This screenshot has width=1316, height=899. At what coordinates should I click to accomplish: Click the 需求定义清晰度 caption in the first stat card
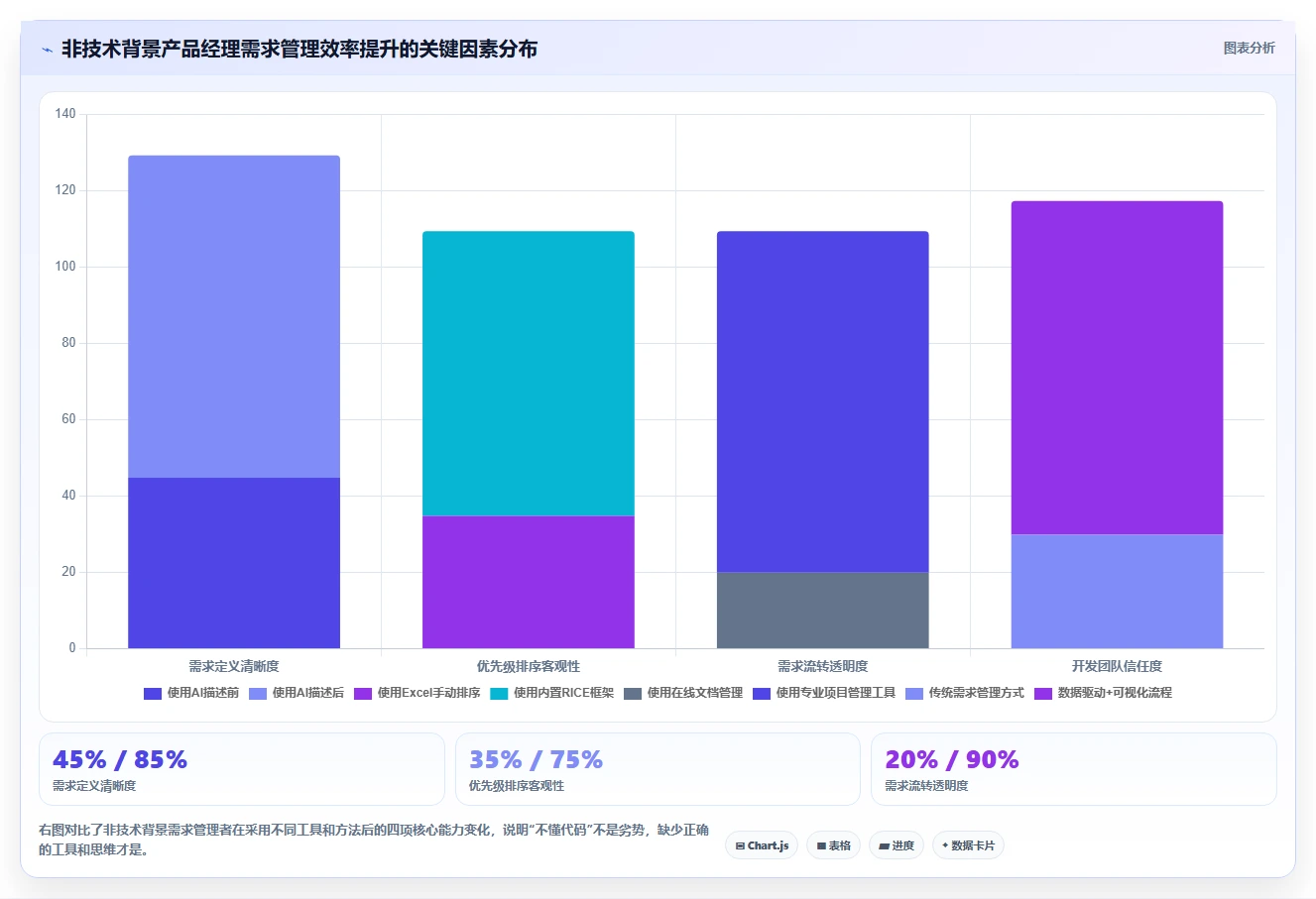coord(94,786)
